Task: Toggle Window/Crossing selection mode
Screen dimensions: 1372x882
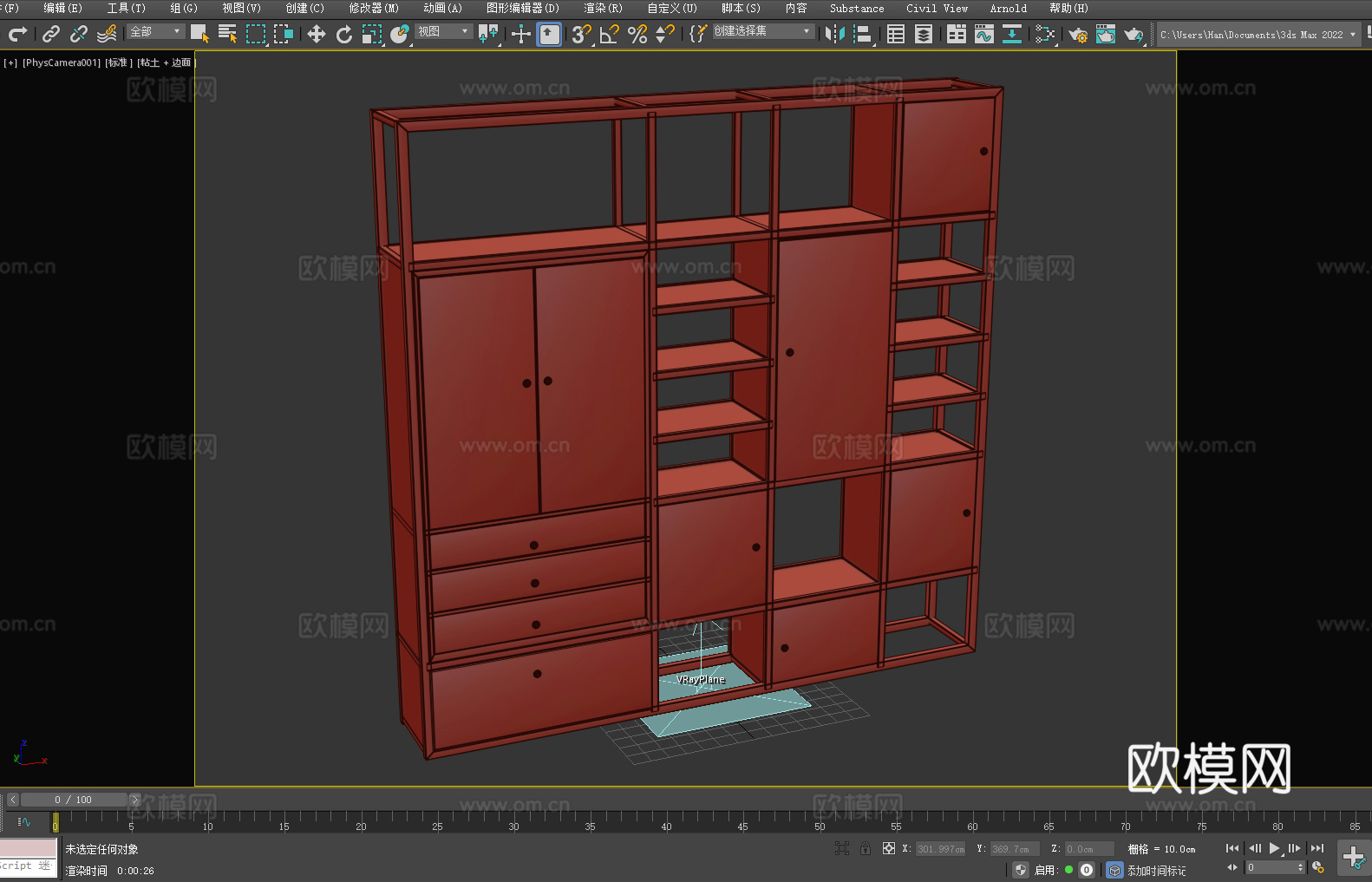Action: tap(284, 34)
